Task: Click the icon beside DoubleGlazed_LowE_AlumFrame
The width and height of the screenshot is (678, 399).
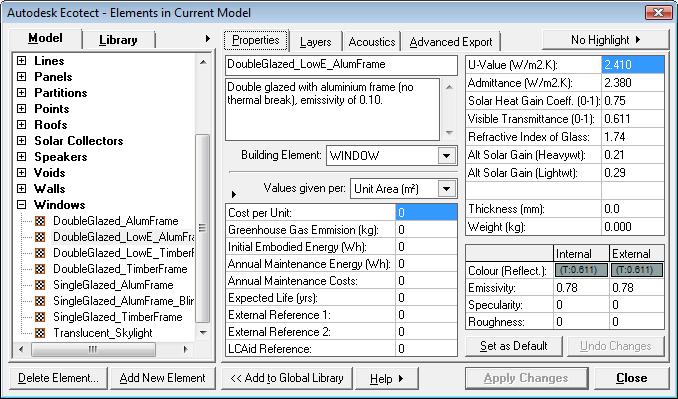Action: point(40,237)
